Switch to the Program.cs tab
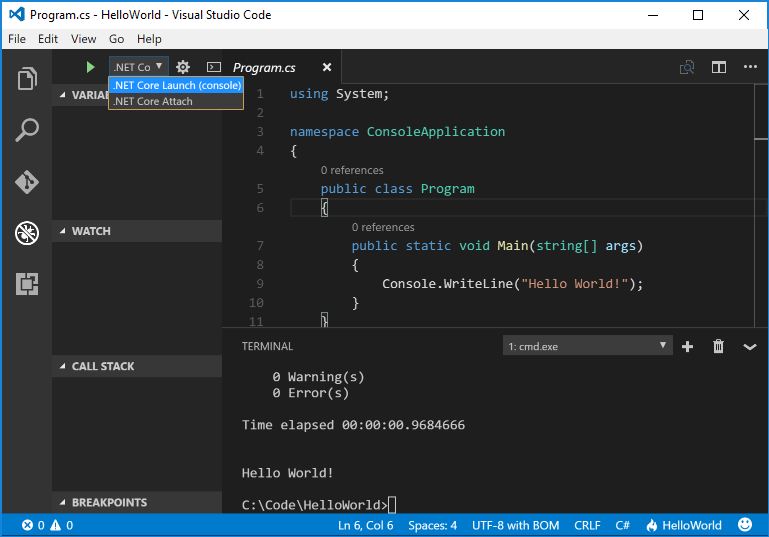769x537 pixels. point(264,68)
